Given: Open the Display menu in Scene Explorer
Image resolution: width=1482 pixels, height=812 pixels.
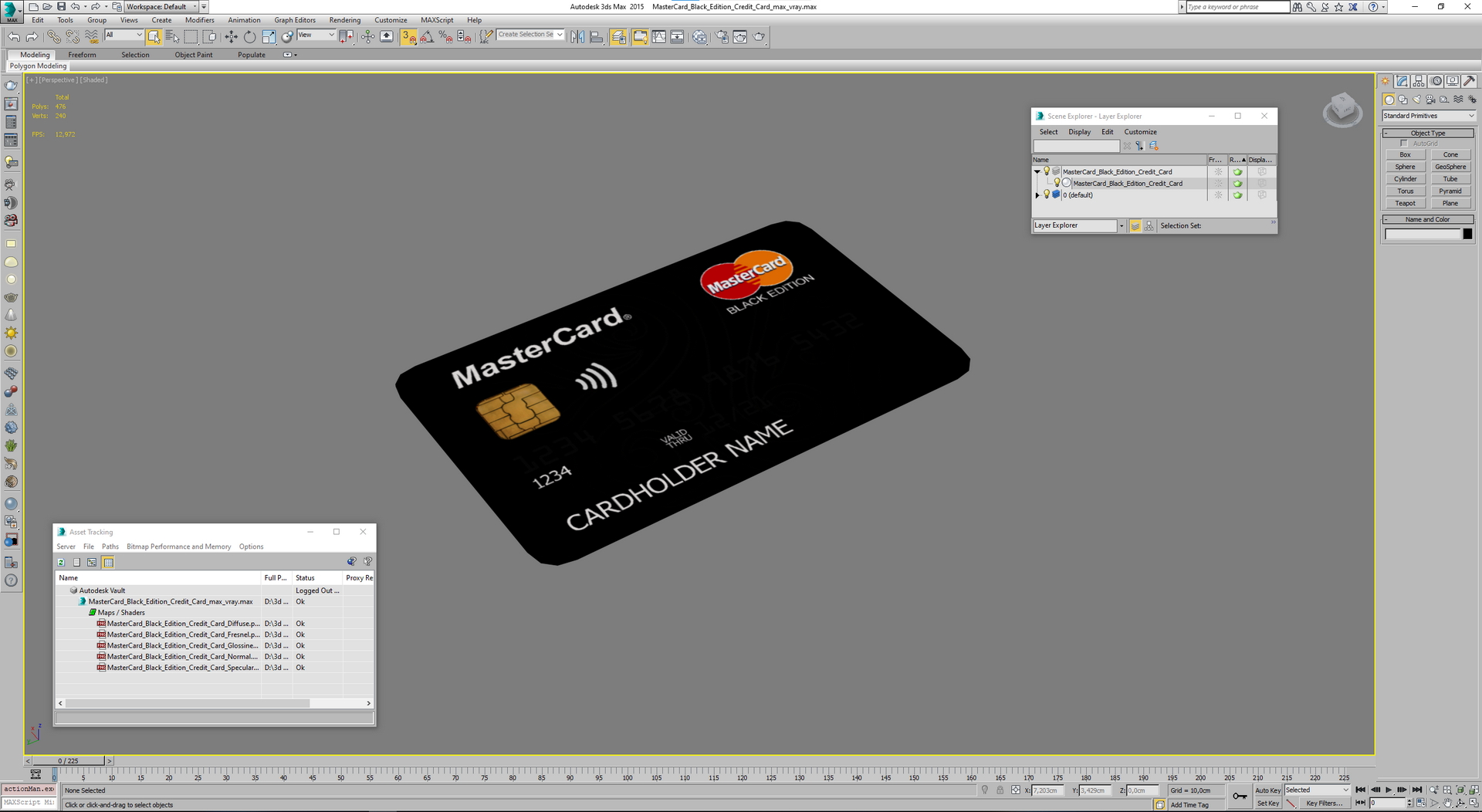Looking at the screenshot, I should [x=1079, y=132].
